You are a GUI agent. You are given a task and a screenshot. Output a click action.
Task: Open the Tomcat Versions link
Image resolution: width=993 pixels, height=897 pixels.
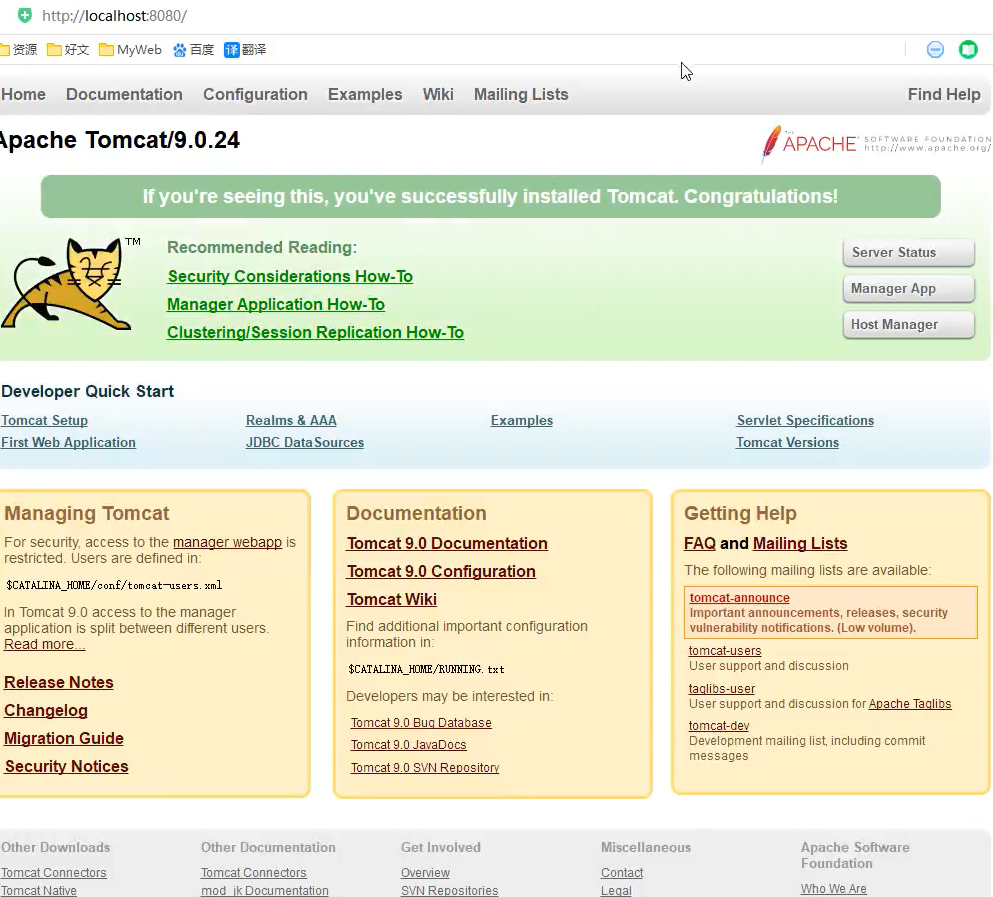pos(787,442)
